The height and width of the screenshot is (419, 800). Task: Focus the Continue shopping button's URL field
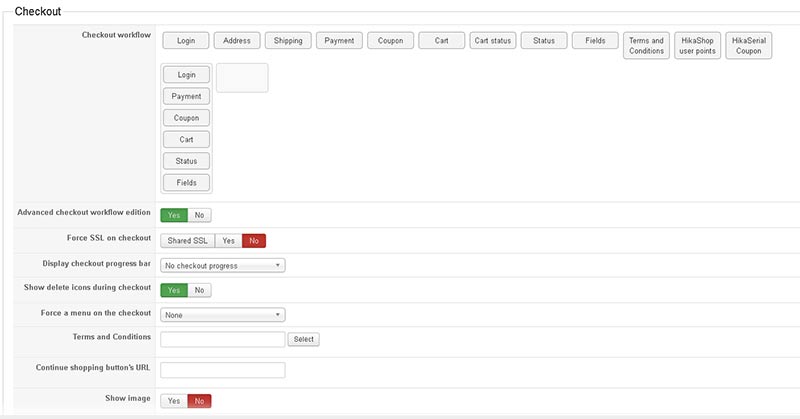click(x=222, y=370)
